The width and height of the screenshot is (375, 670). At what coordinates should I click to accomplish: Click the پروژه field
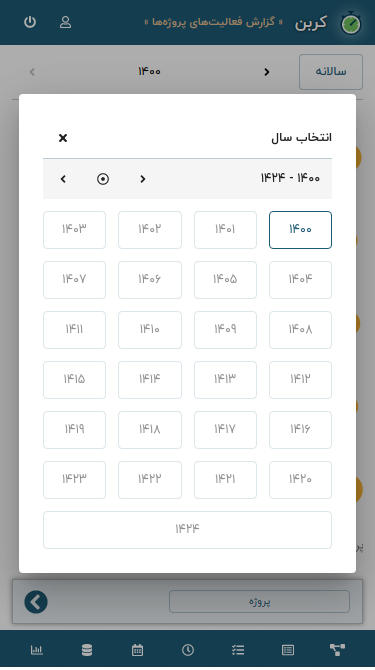point(259,602)
